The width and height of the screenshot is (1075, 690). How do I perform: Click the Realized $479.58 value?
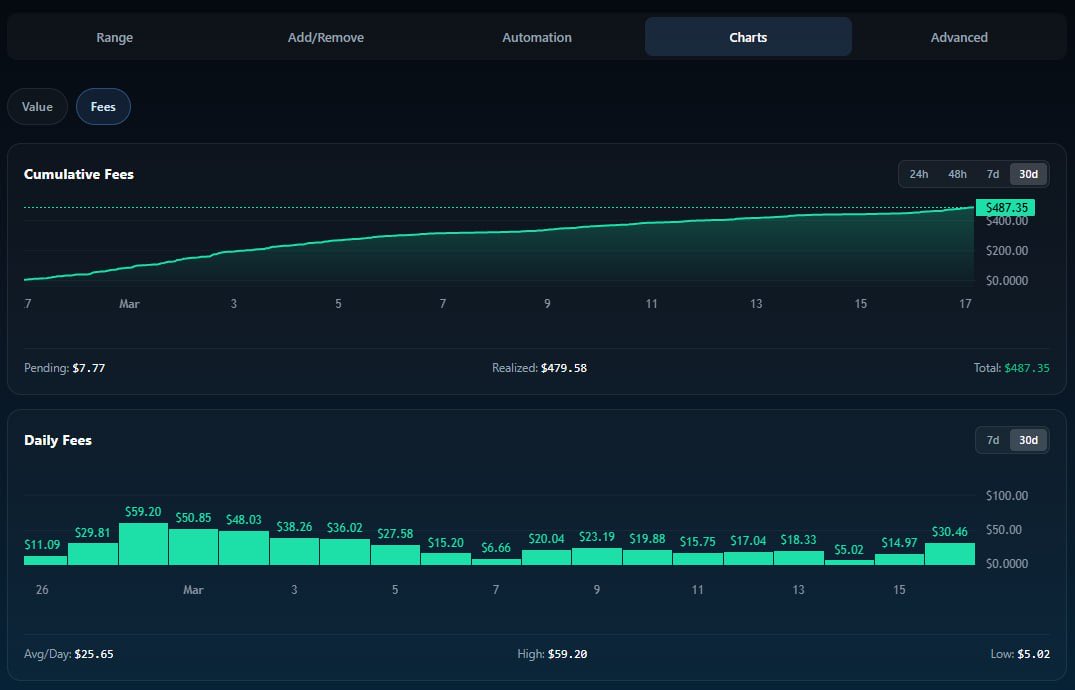point(564,368)
